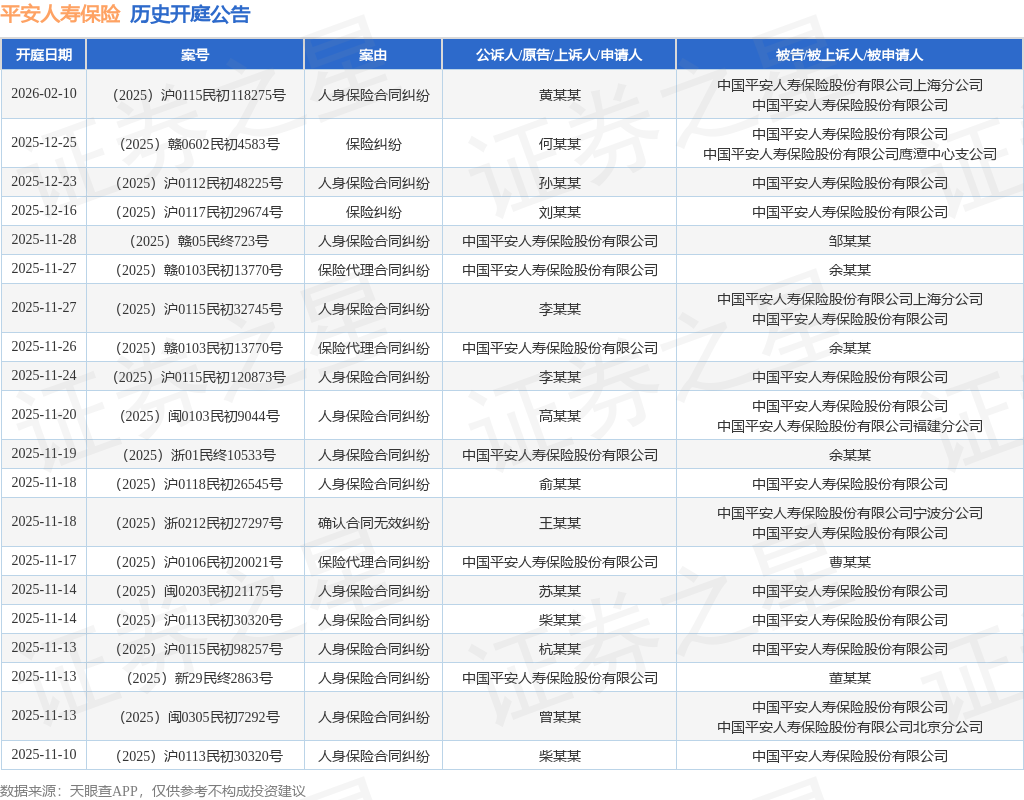Select the date cell 2025-12-23
This screenshot has height=800, width=1024.
click(44, 182)
